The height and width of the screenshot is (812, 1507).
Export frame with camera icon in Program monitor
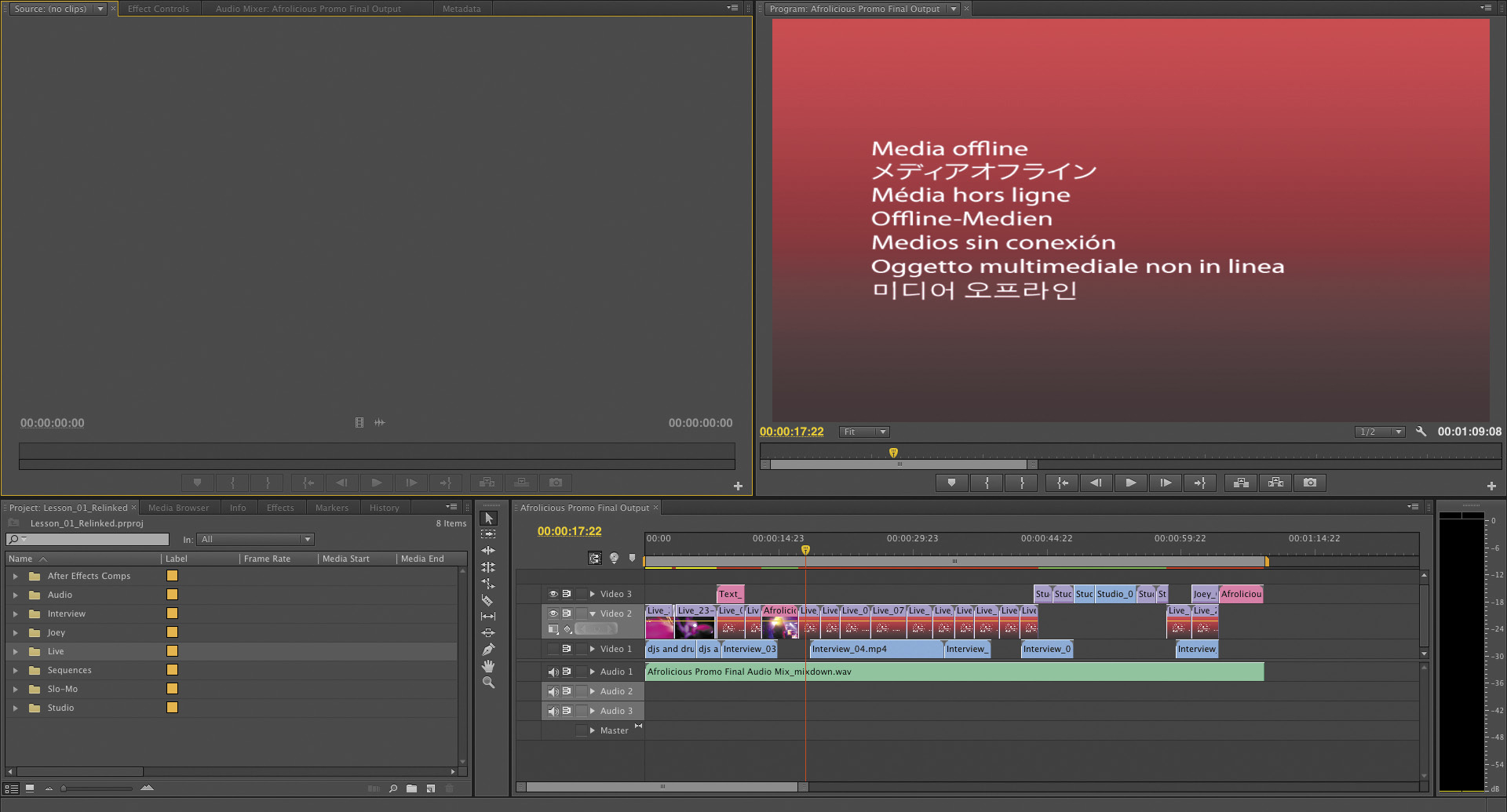[1310, 482]
